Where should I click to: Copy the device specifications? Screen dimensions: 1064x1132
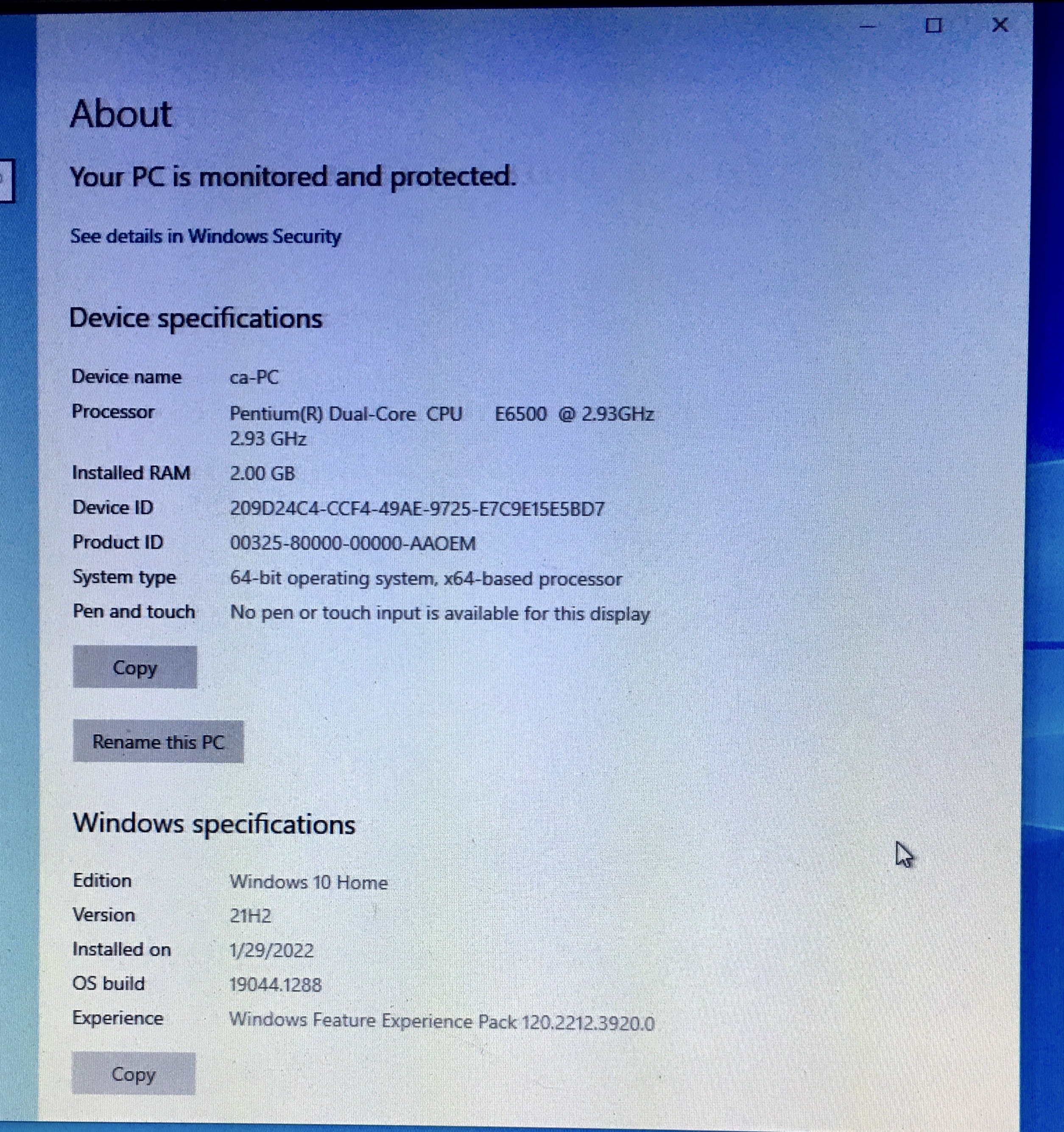click(x=135, y=667)
